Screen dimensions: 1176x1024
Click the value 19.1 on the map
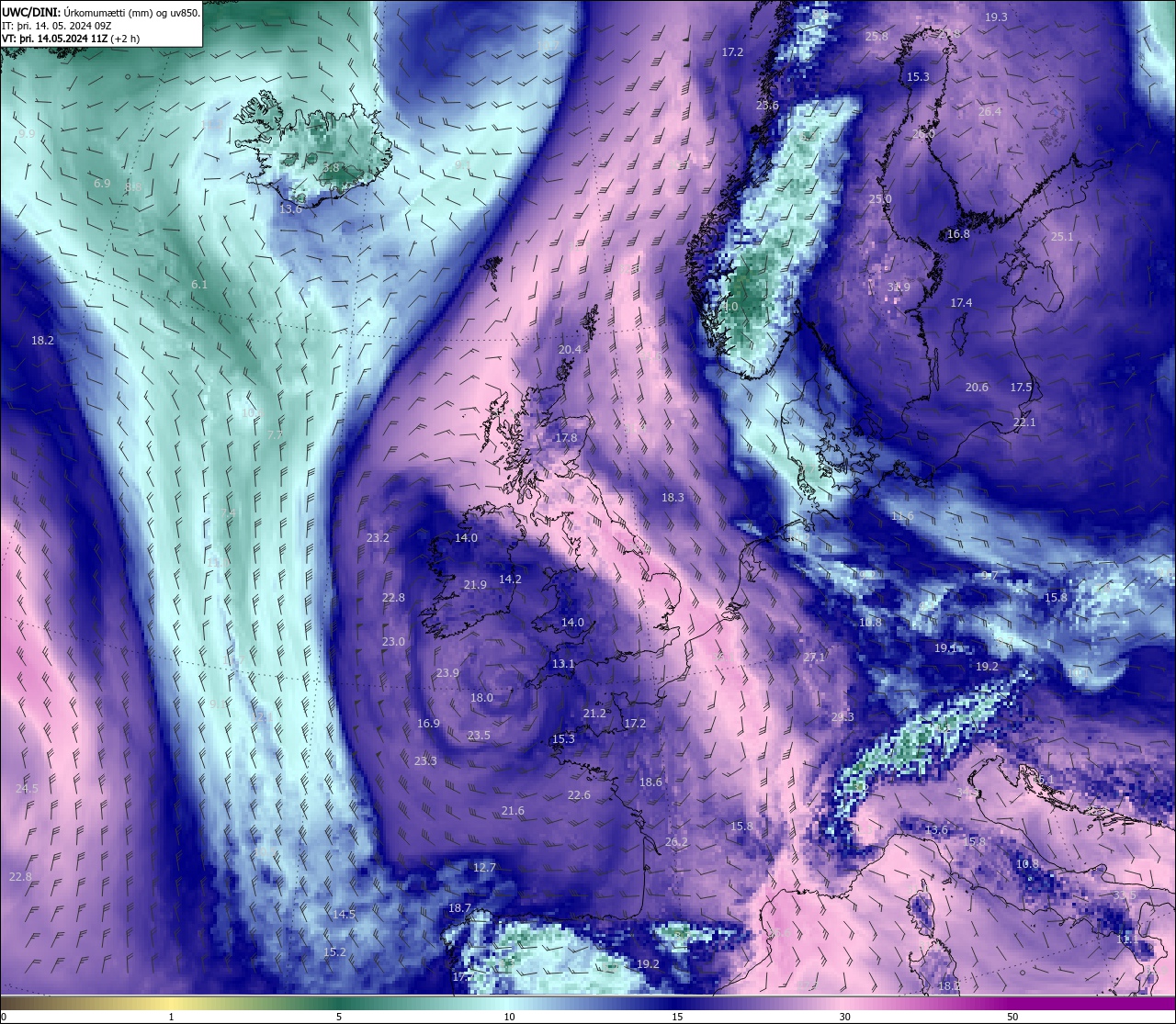click(x=946, y=648)
